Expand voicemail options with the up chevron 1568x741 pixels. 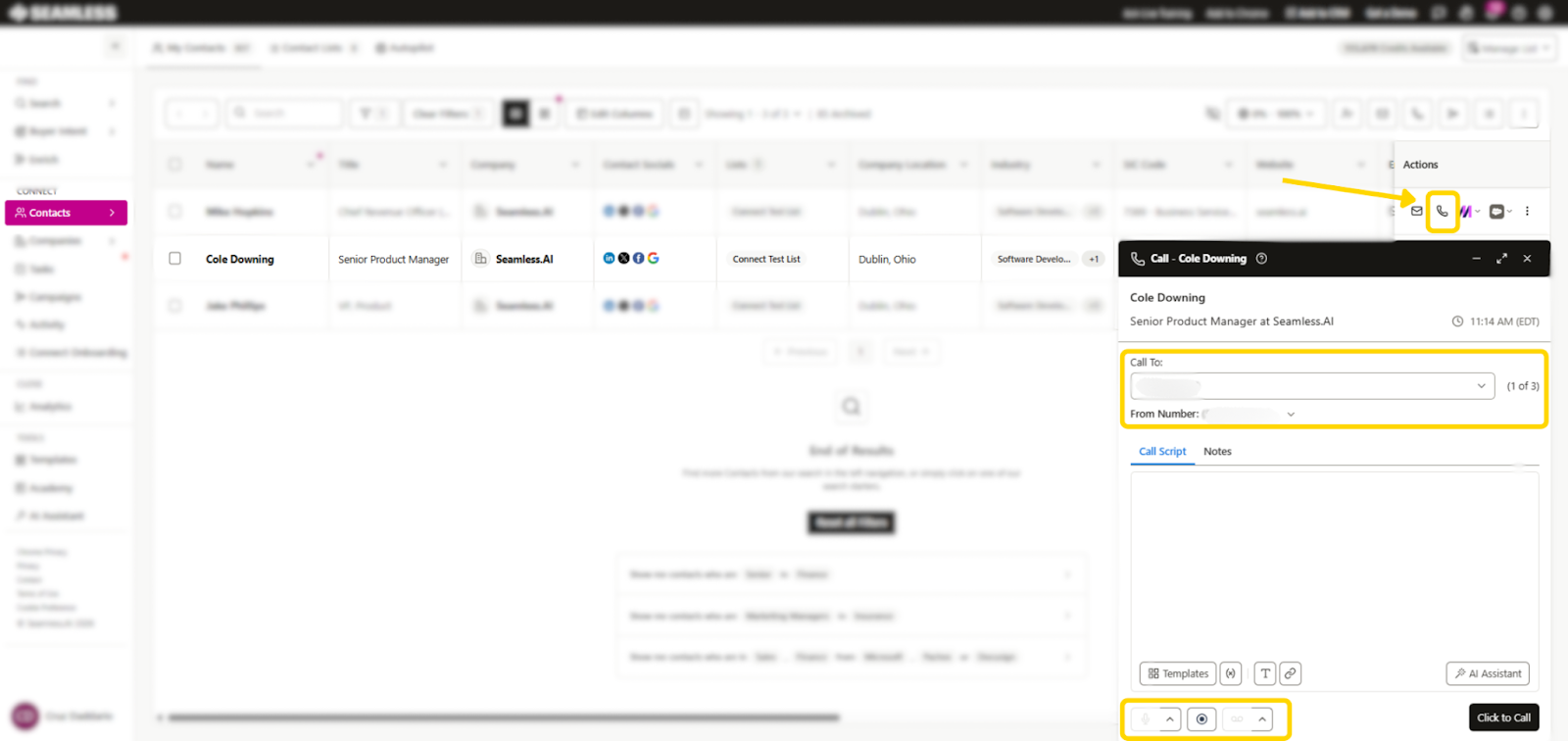(x=1262, y=719)
